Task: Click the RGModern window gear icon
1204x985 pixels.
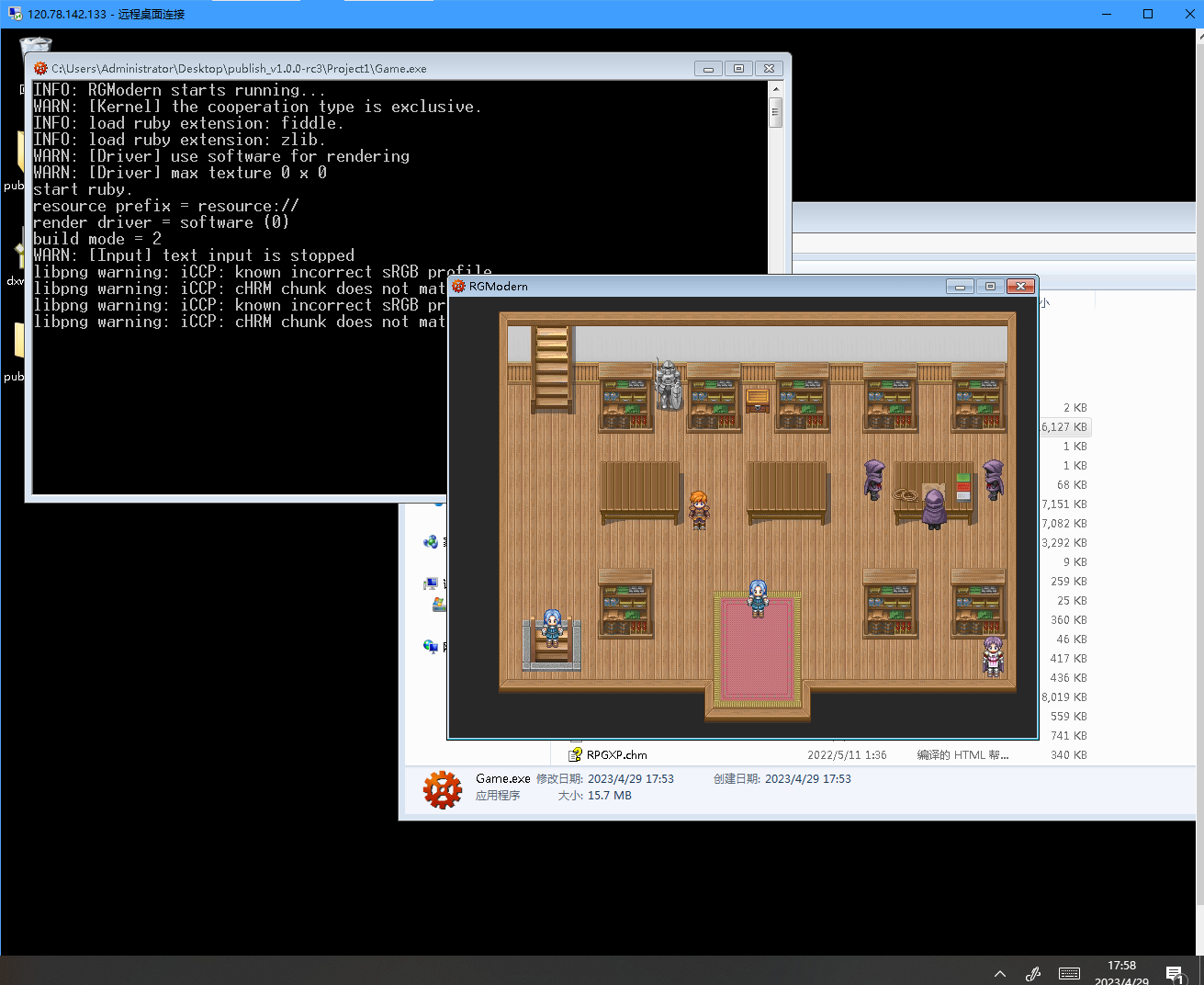Action: (458, 287)
